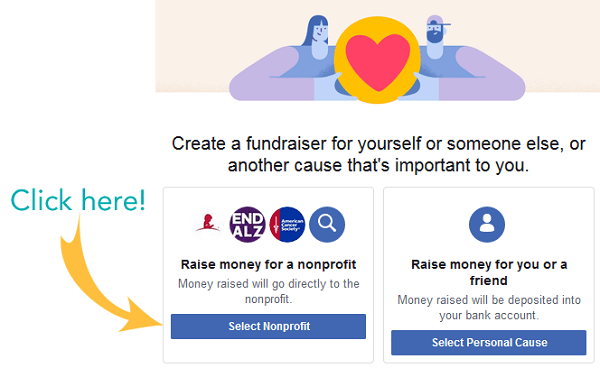Click the Select Nonprofit button
Screen dimensions: 600x368
click(268, 326)
